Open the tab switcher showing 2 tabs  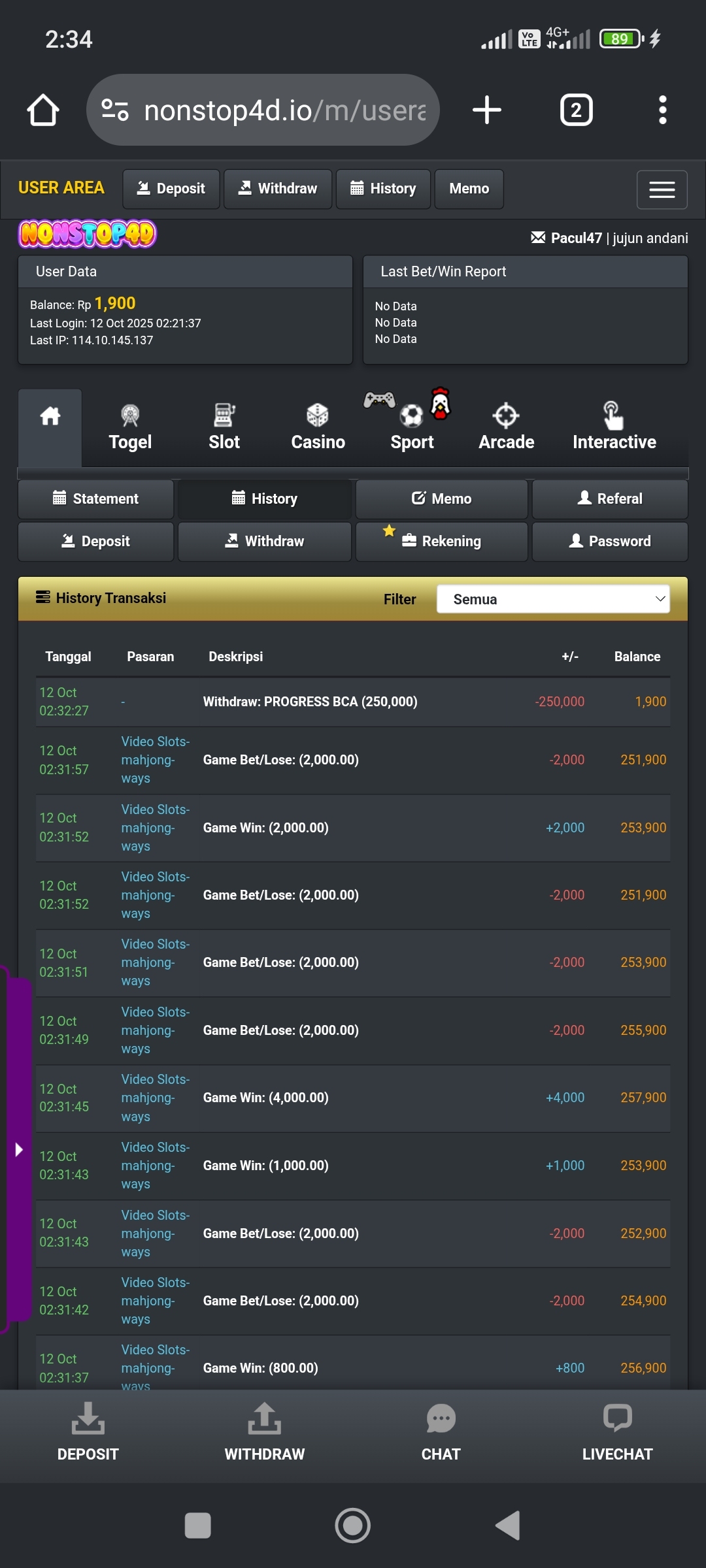[576, 110]
